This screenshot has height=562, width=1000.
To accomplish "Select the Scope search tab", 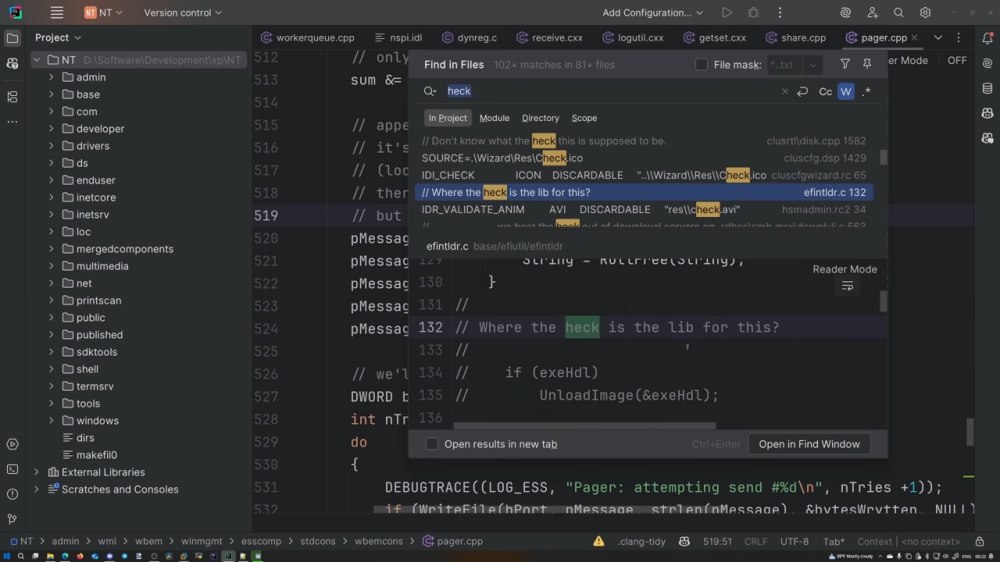I will tap(584, 118).
